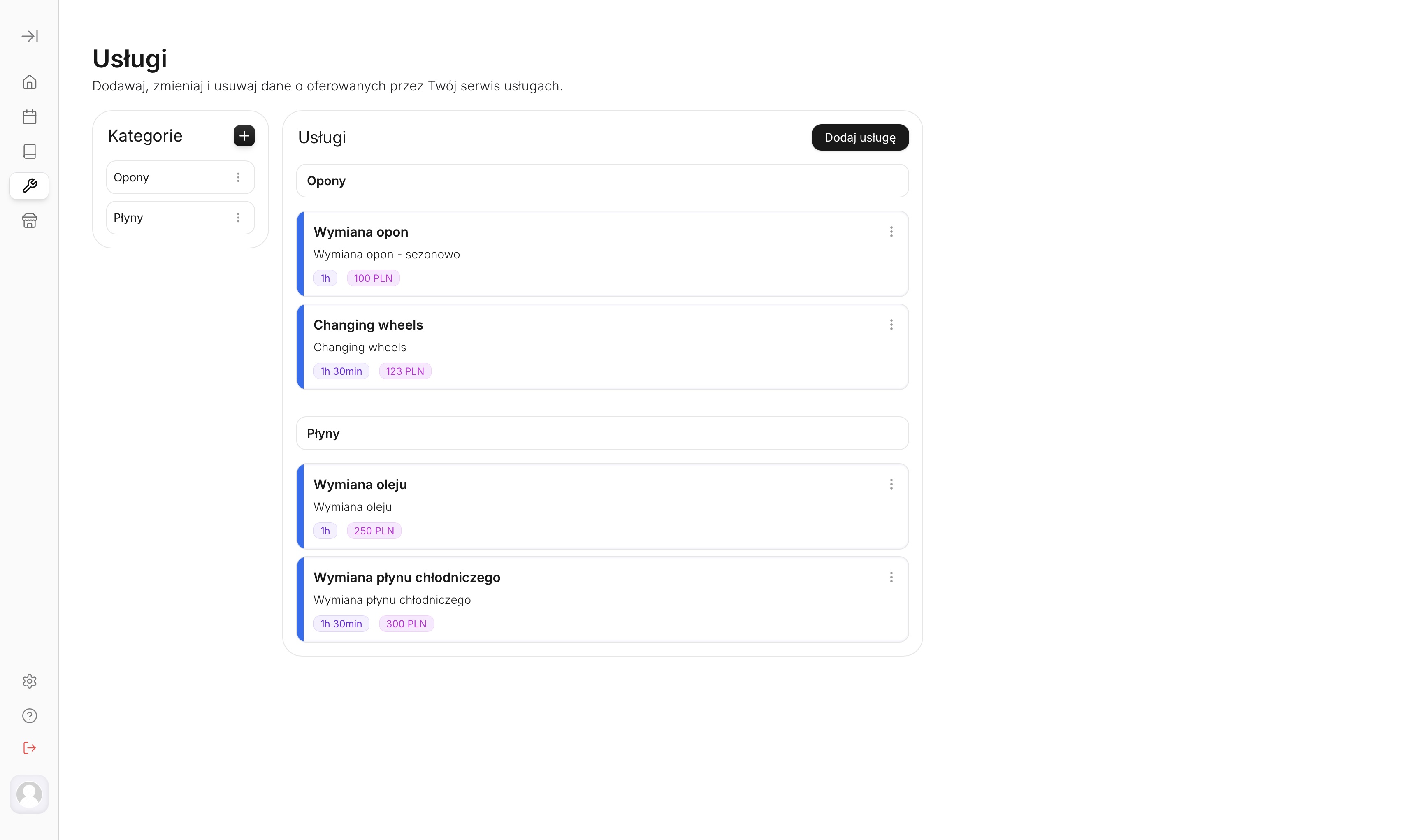Open the book icon in sidebar
This screenshot has height=840, width=1407.
[x=30, y=151]
